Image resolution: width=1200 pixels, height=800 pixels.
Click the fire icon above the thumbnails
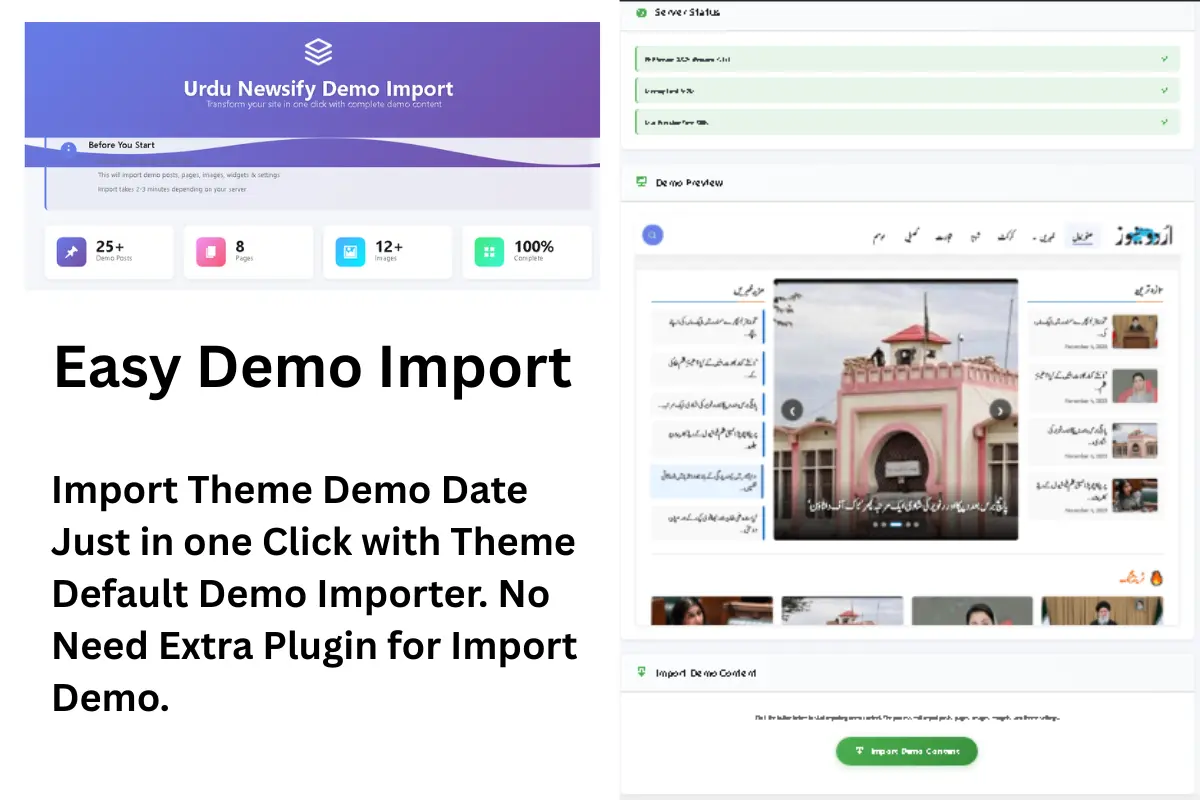1156,578
